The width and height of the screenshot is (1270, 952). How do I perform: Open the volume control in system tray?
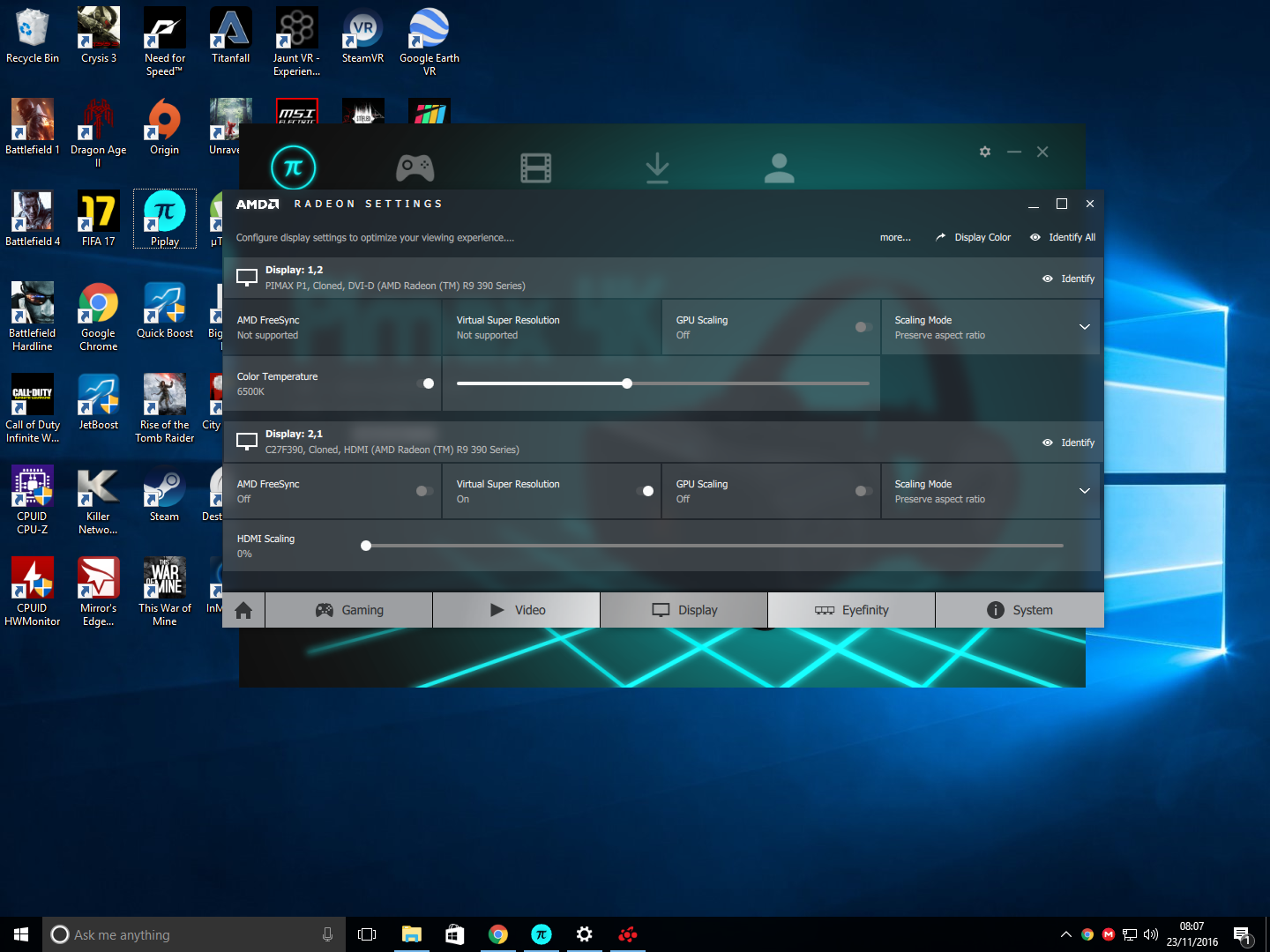tap(1151, 934)
